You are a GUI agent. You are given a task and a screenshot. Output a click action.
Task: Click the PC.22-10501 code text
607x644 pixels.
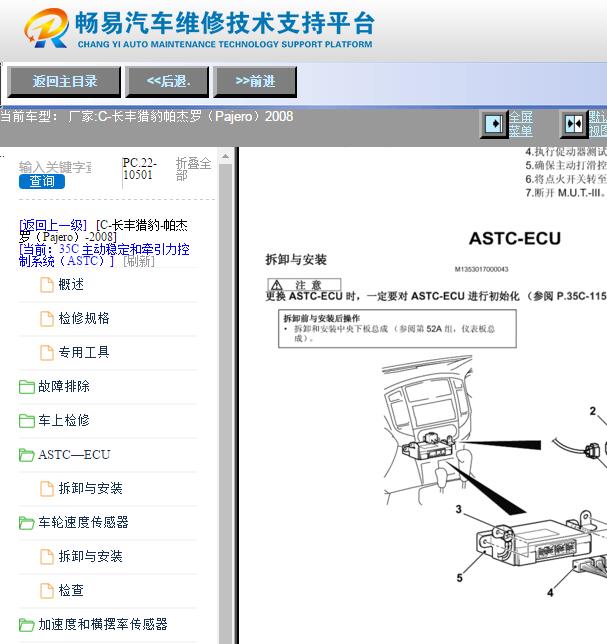click(140, 169)
